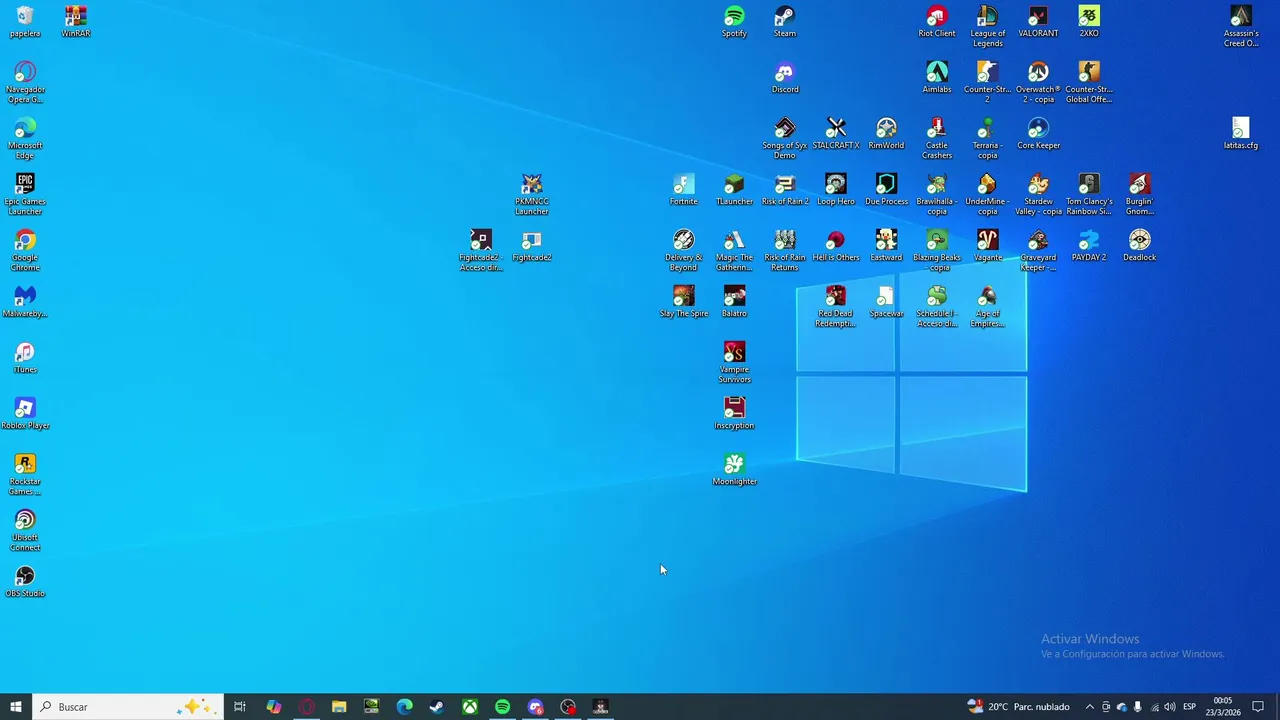Select the Google Chrome desktop icon
This screenshot has height=720, width=1280.
[x=25, y=250]
